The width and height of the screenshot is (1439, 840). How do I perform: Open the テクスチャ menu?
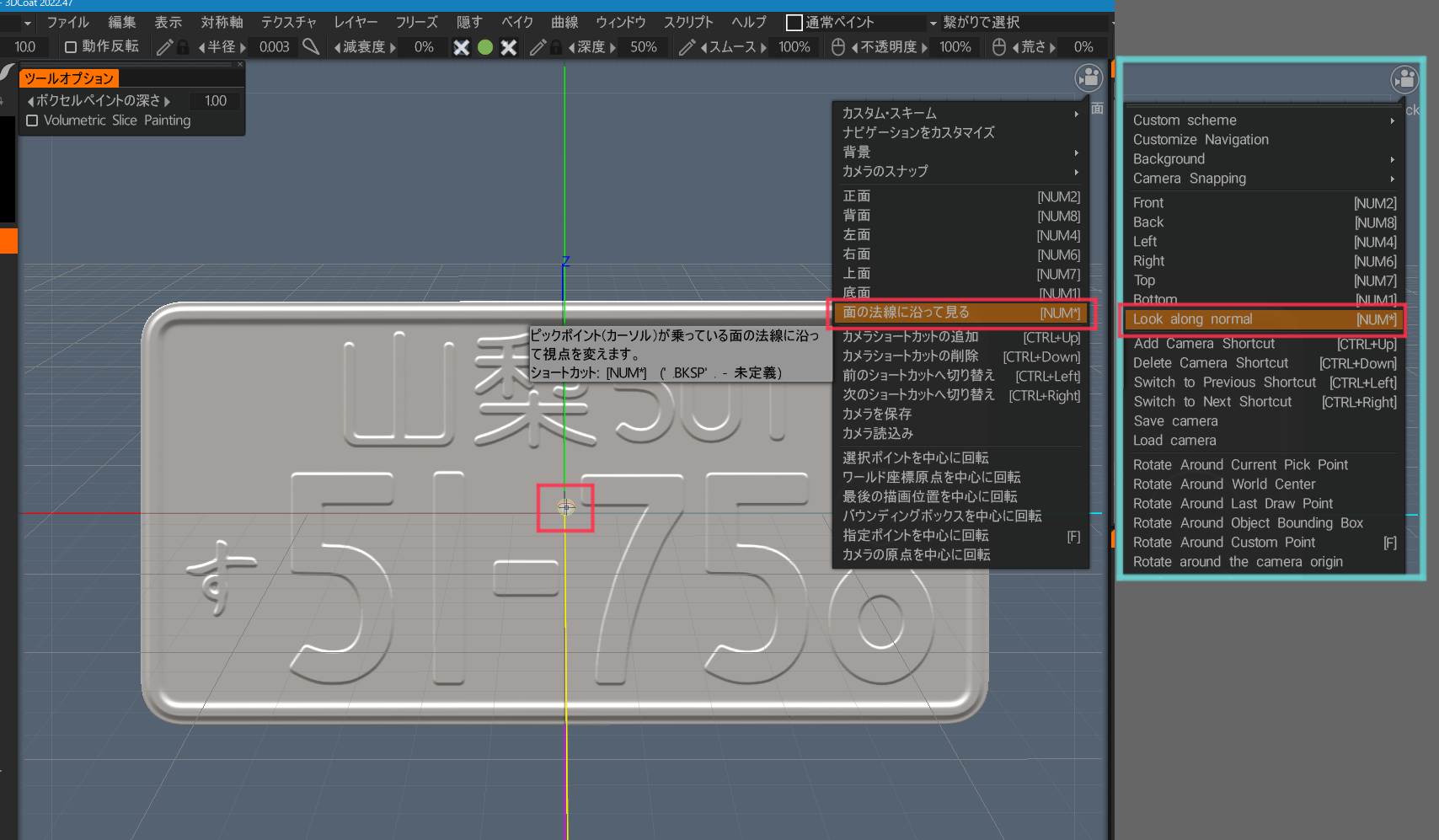point(288,23)
